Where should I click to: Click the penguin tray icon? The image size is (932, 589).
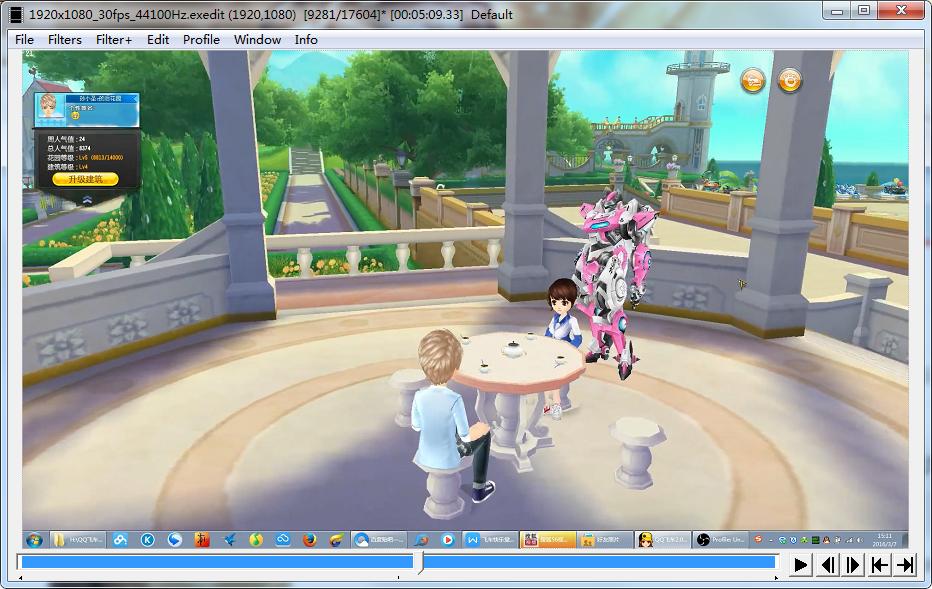pos(827,540)
